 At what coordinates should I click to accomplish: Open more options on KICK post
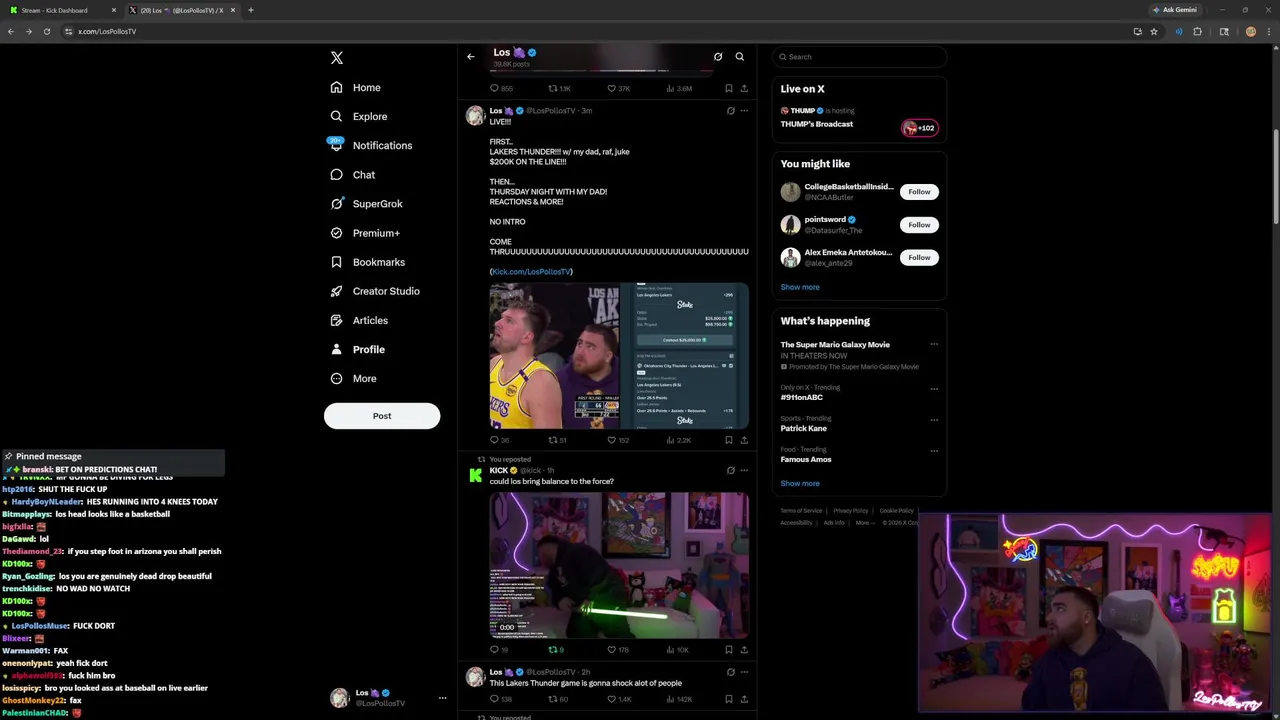click(x=744, y=471)
